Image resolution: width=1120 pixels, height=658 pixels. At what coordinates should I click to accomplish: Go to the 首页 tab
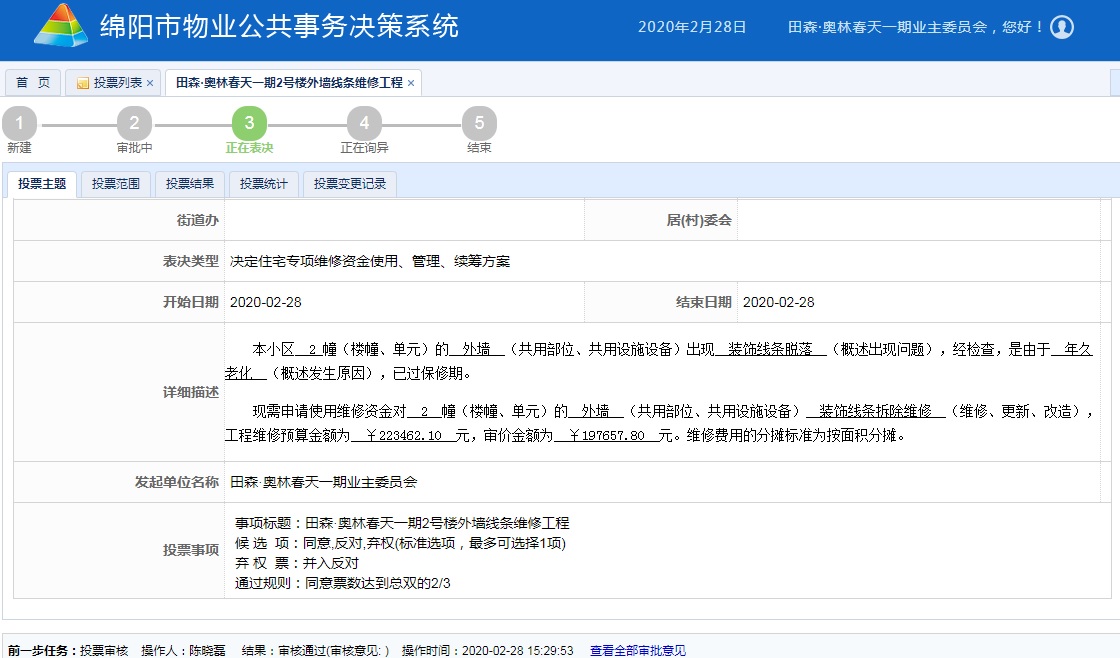pyautogui.click(x=33, y=83)
